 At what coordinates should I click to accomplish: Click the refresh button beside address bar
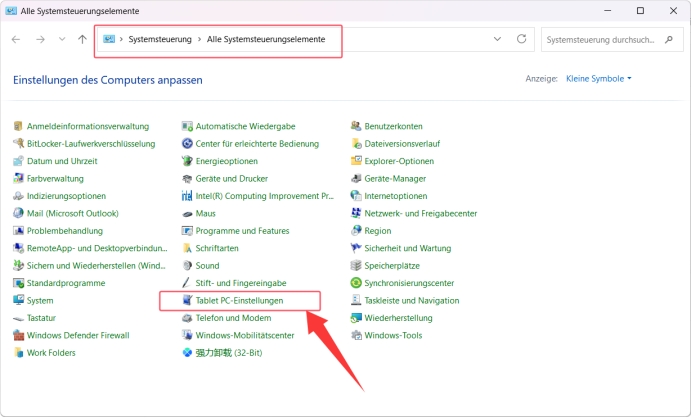point(521,39)
